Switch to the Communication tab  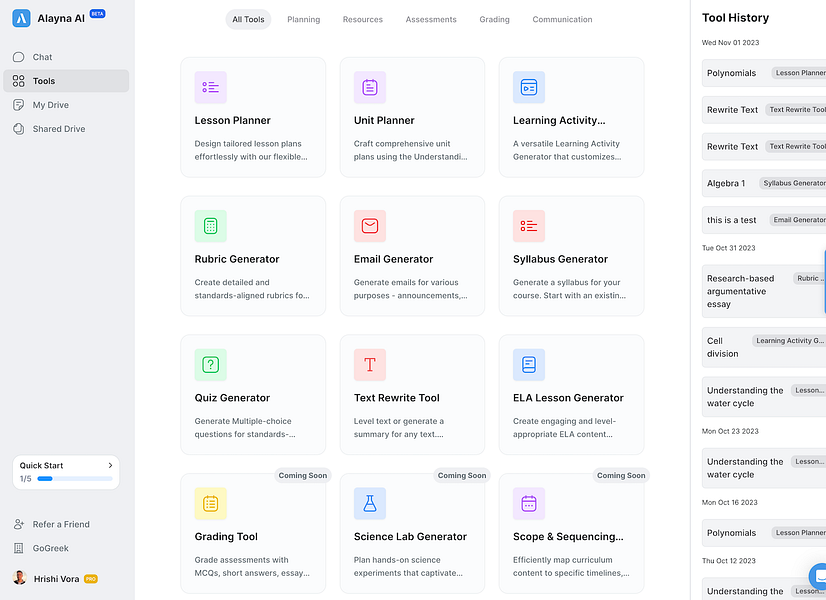coord(562,19)
